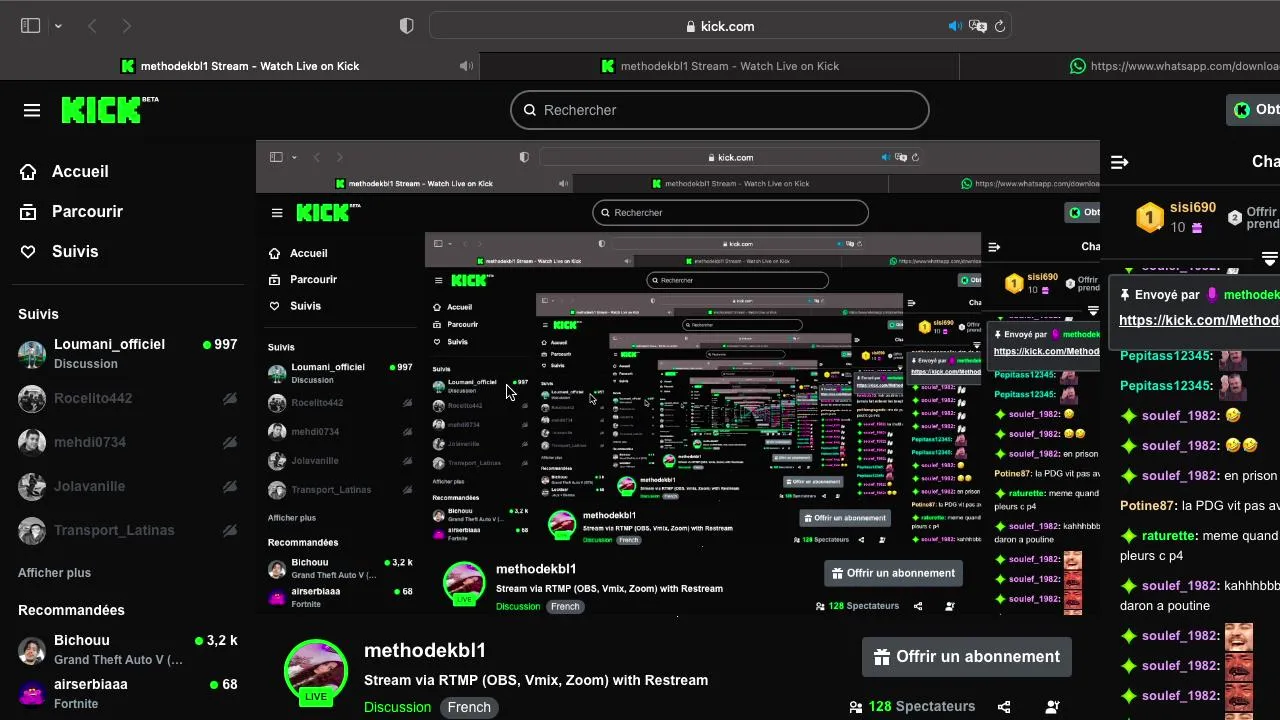Open offline channel Rocelito442 in the main sidebar

[x=128, y=398]
